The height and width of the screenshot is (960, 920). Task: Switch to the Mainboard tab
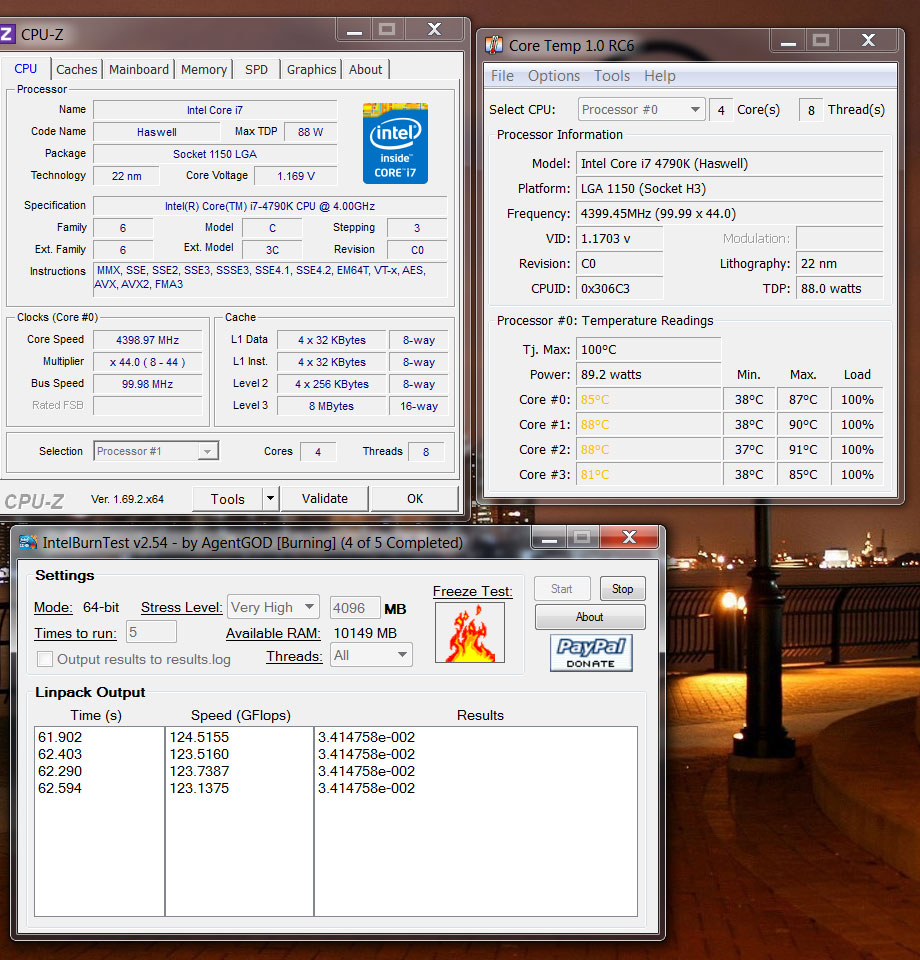[x=139, y=69]
